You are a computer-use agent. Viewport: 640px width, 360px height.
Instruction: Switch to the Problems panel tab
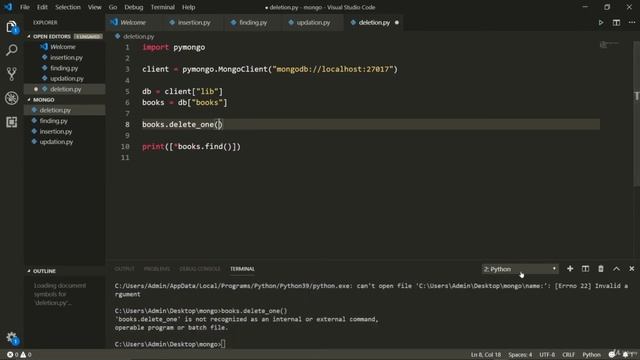pyautogui.click(x=157, y=269)
